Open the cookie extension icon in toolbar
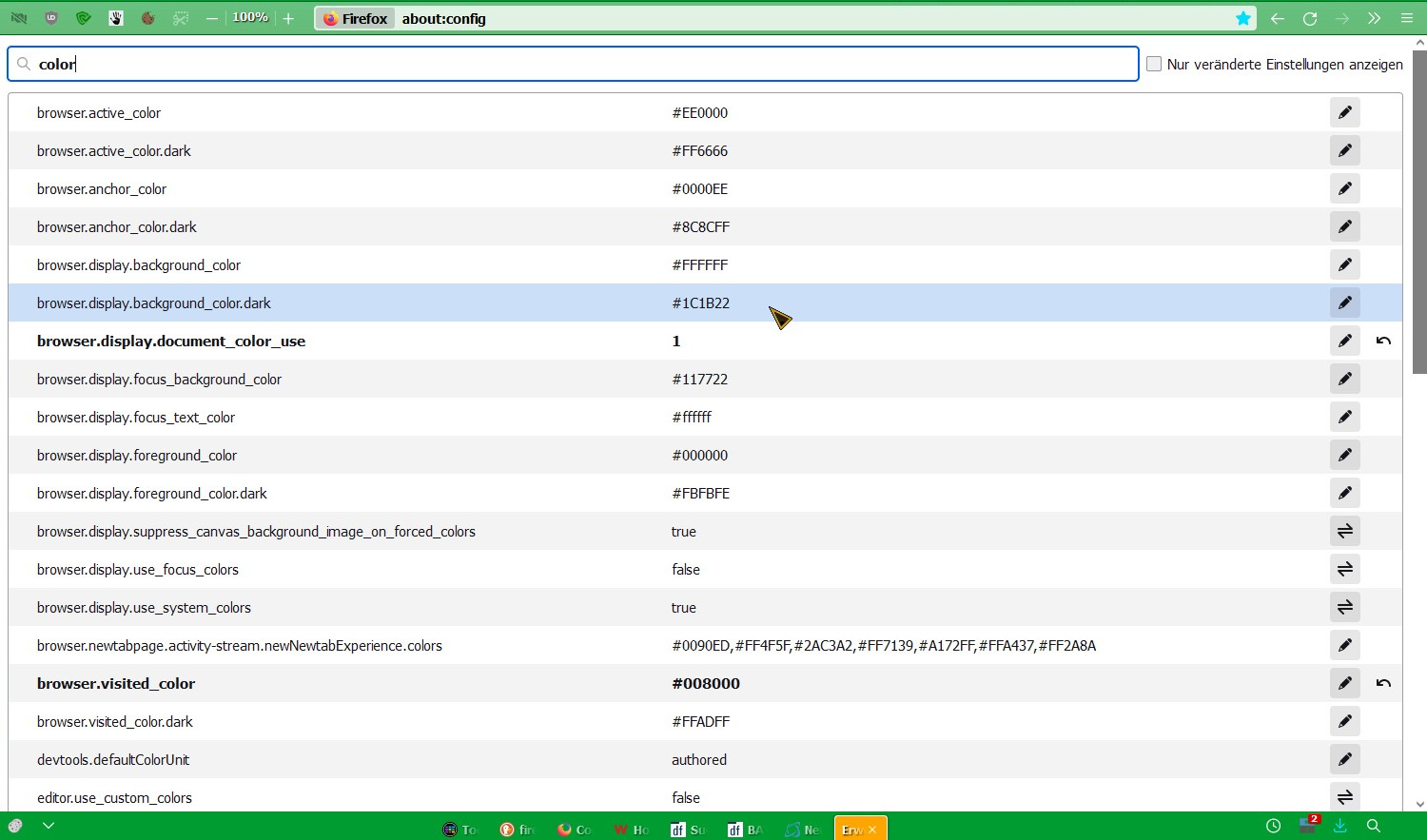 coord(148,18)
